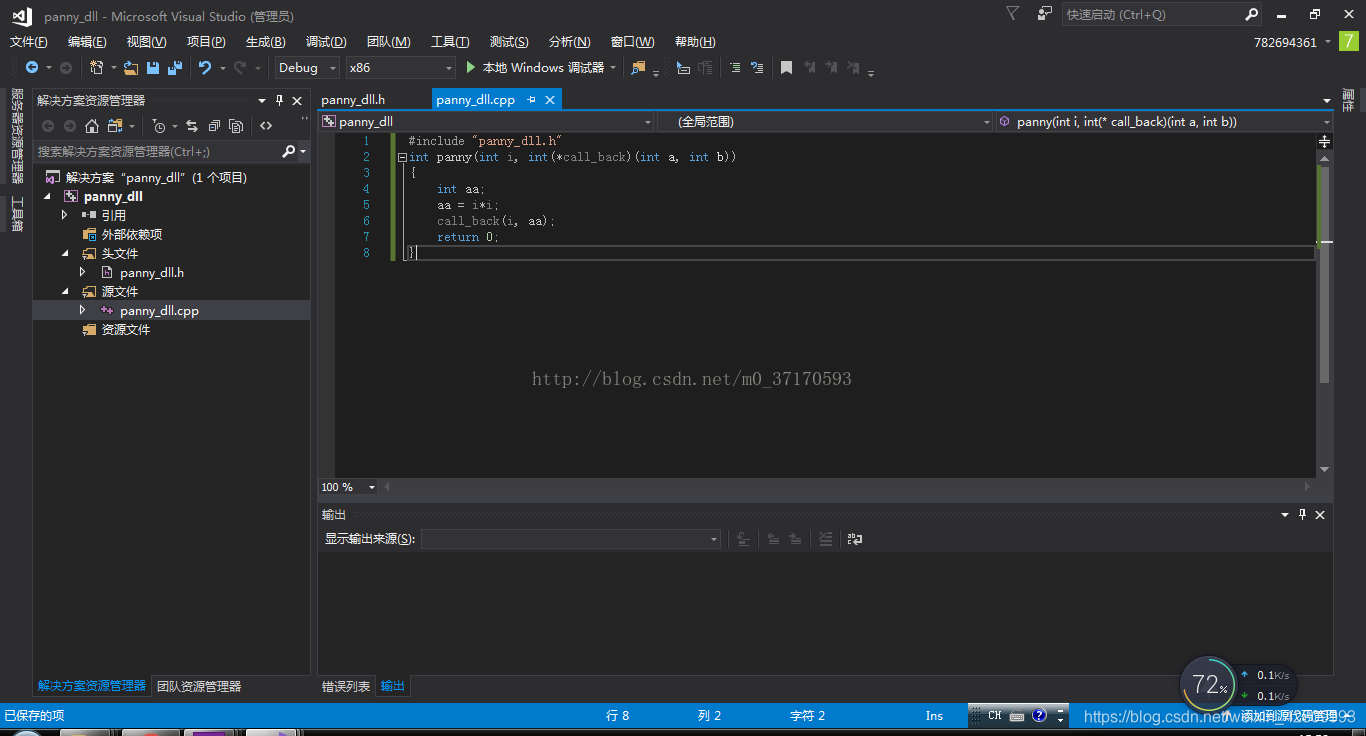The image size is (1366, 736).
Task: Click the notifications flag icon in title bar
Action: pos(1013,14)
